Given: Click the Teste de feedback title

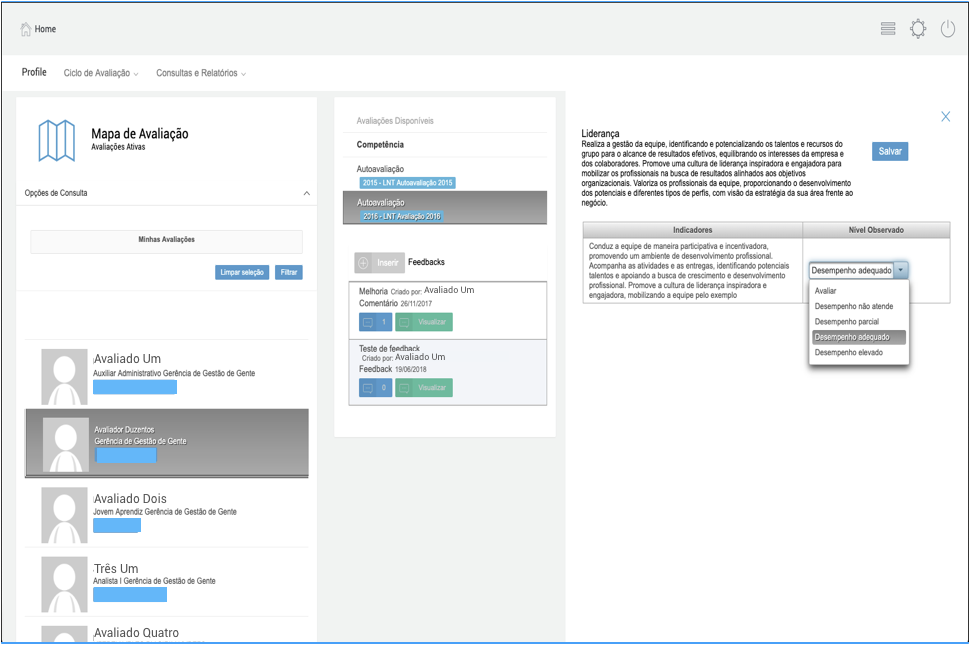Looking at the screenshot, I should tap(389, 349).
